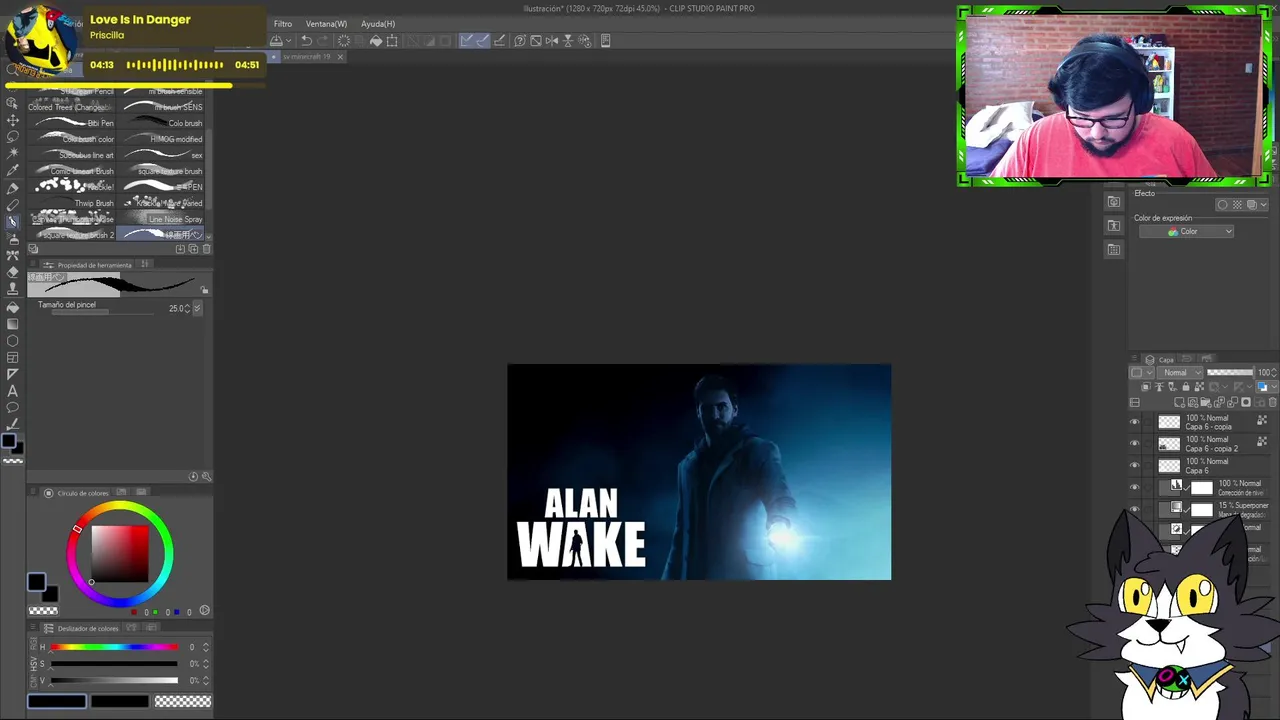The height and width of the screenshot is (720, 1280).
Task: Select the Text tool
Action: point(13,391)
